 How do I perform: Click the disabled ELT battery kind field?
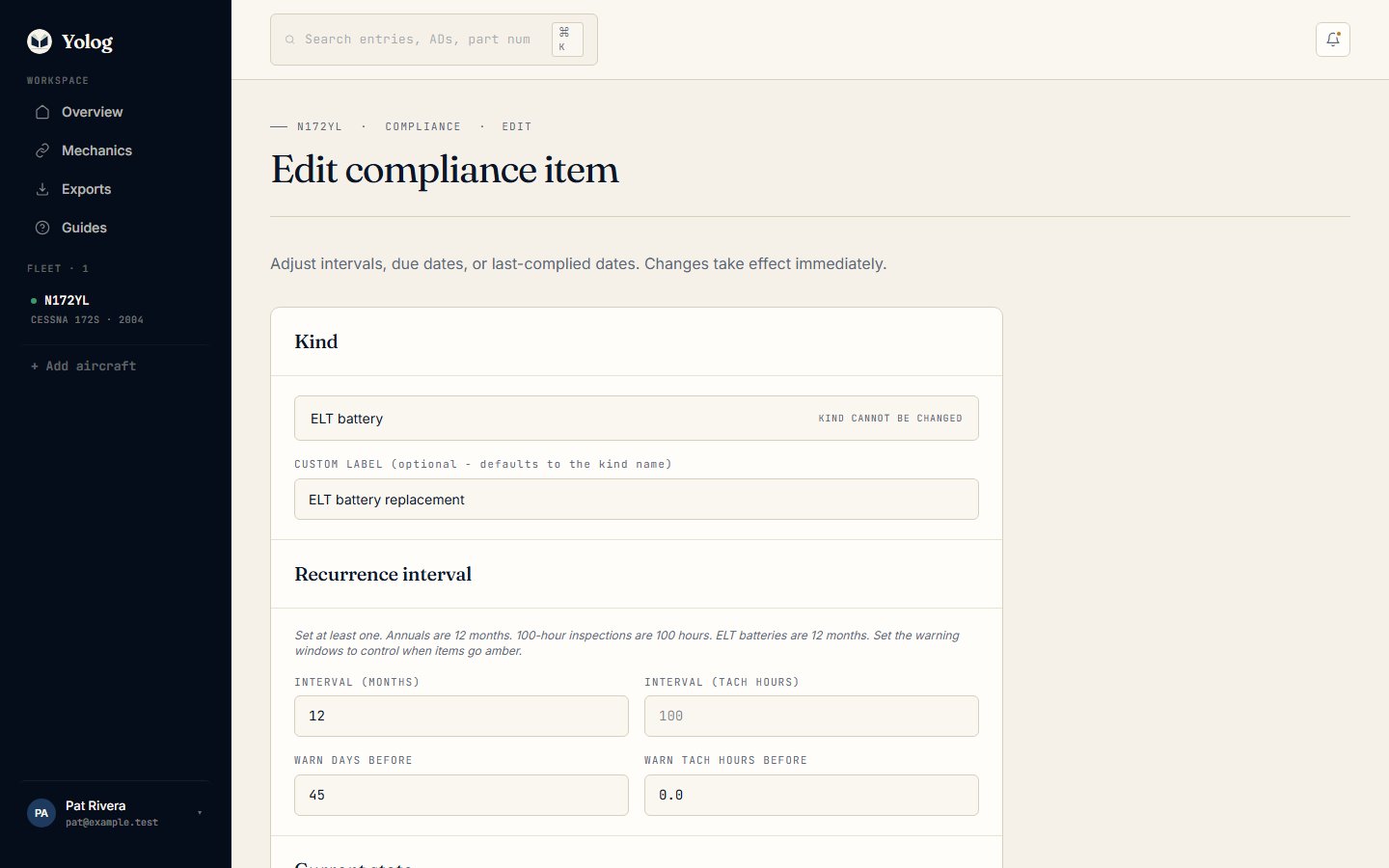637,419
